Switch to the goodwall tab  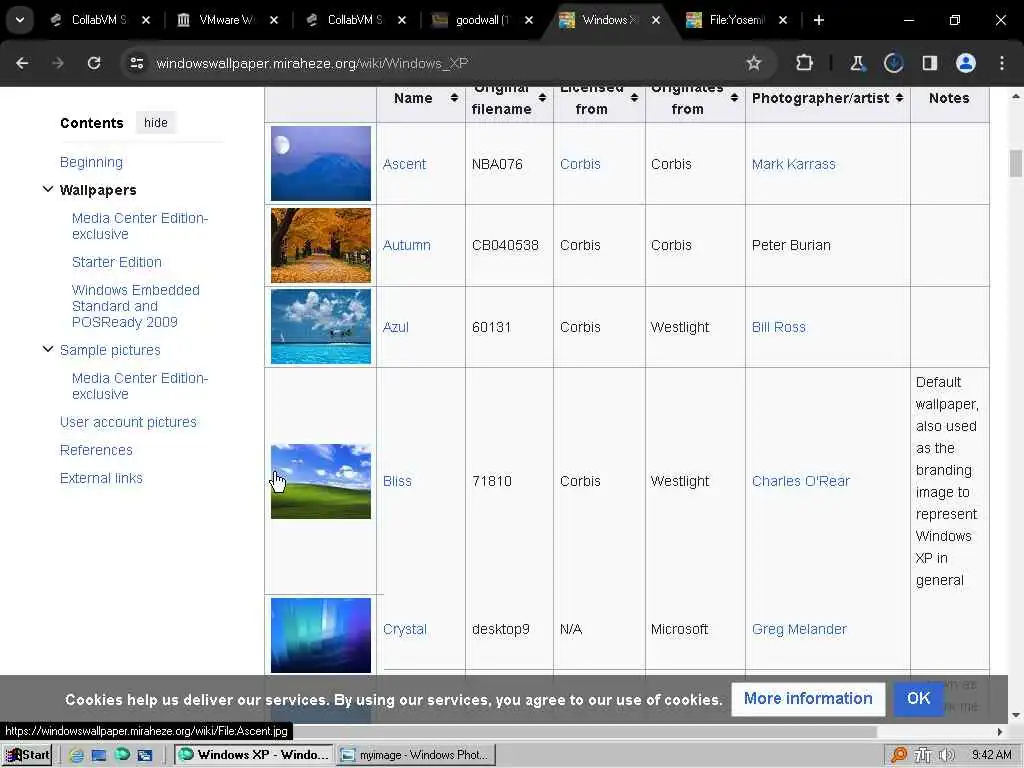[x=482, y=20]
